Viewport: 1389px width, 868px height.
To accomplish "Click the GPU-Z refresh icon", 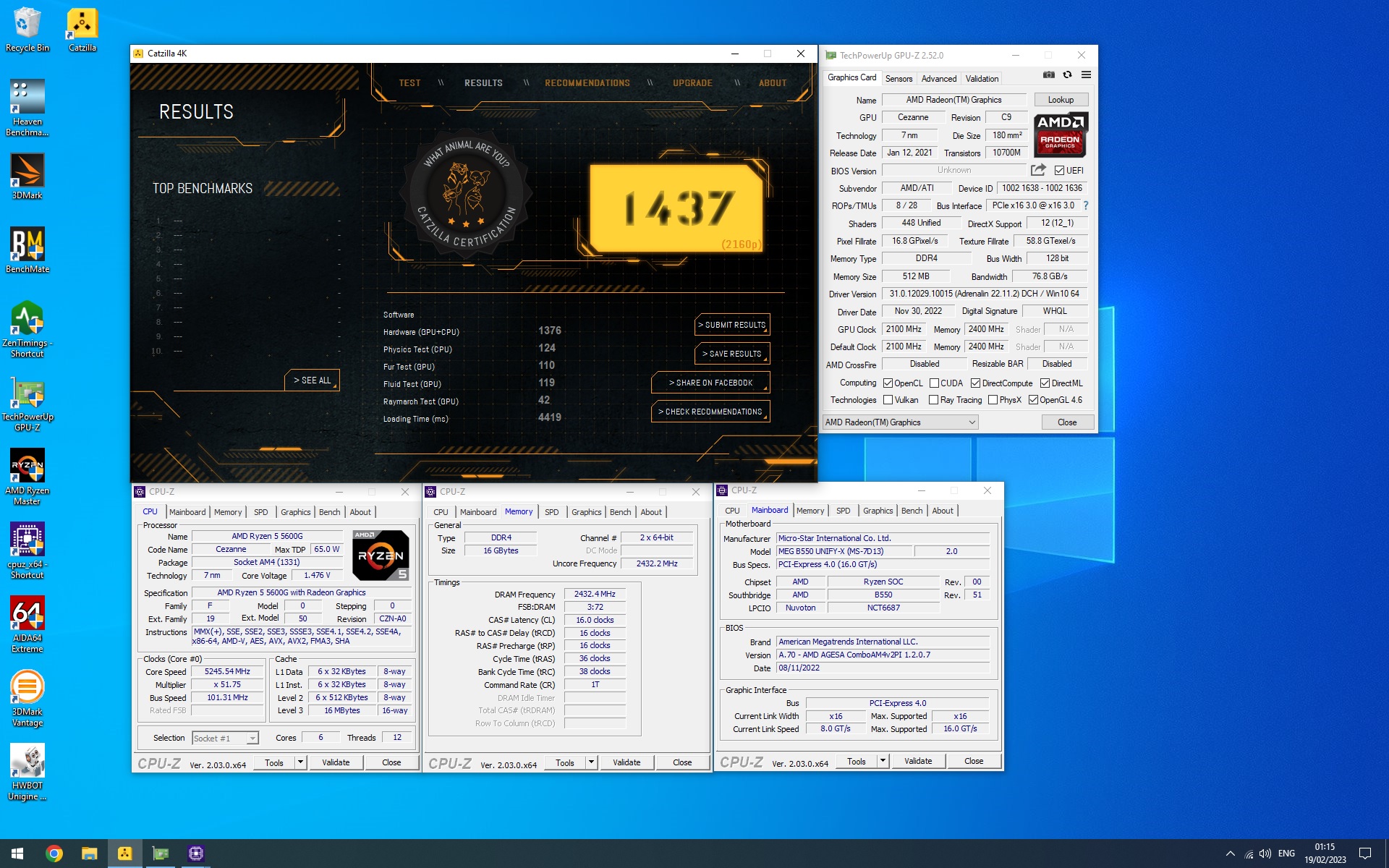I will click(x=1067, y=75).
